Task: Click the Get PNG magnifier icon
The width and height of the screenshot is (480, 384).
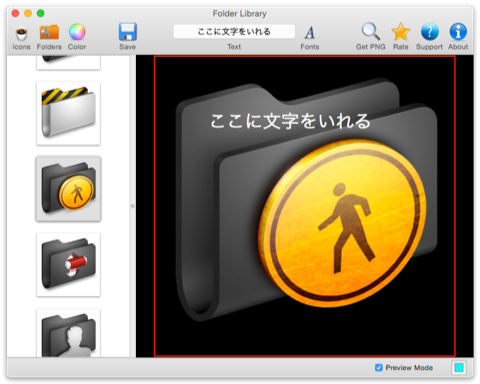Action: click(x=370, y=31)
